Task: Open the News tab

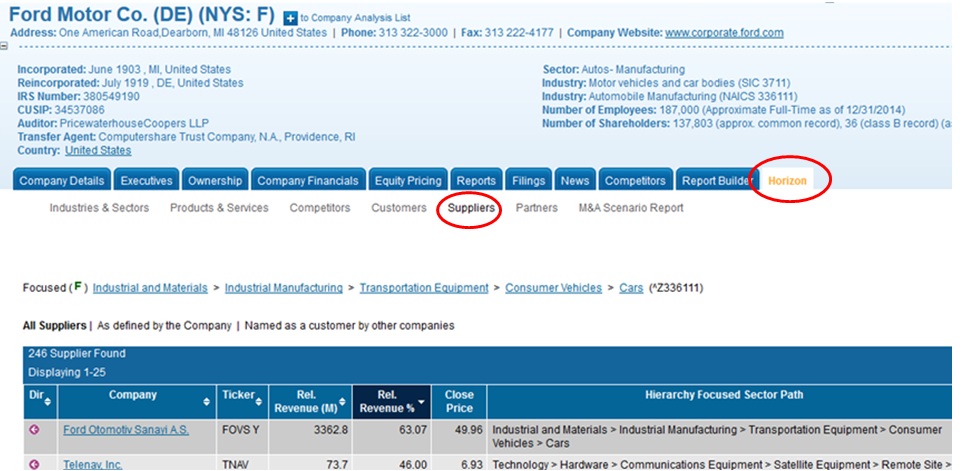Action: click(x=575, y=181)
